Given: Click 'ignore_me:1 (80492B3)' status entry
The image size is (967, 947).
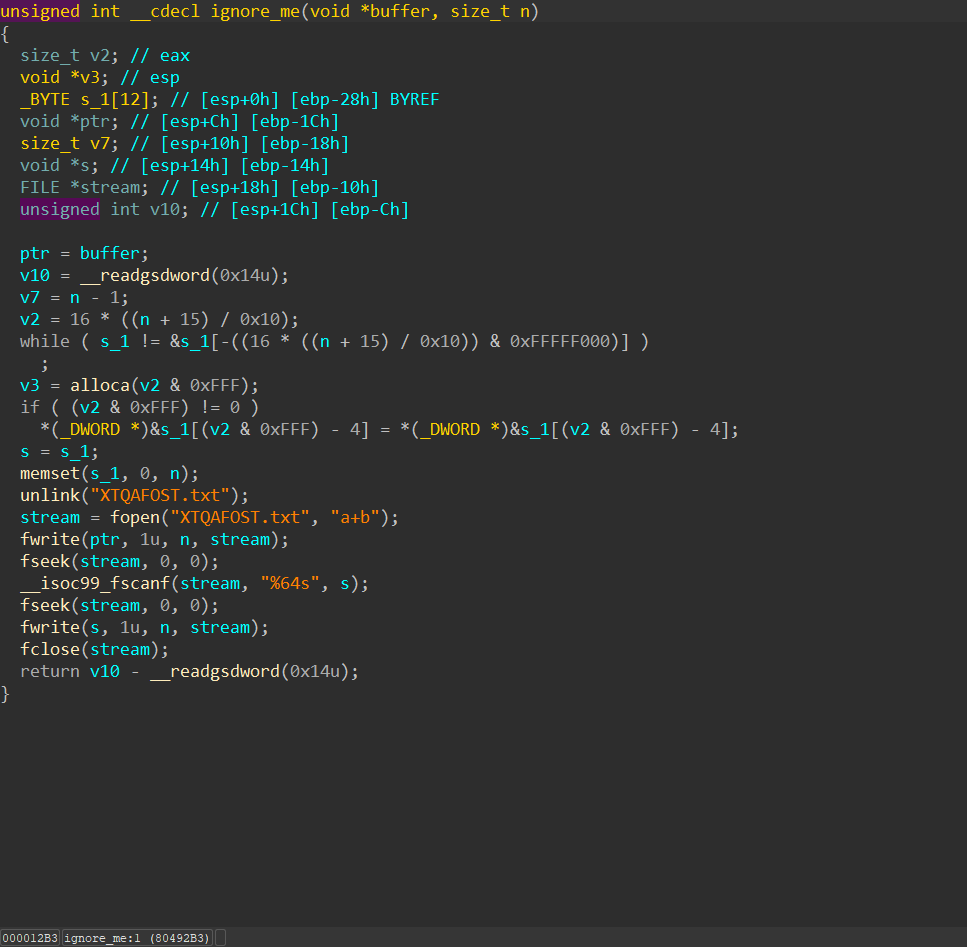Looking at the screenshot, I should coord(137,938).
